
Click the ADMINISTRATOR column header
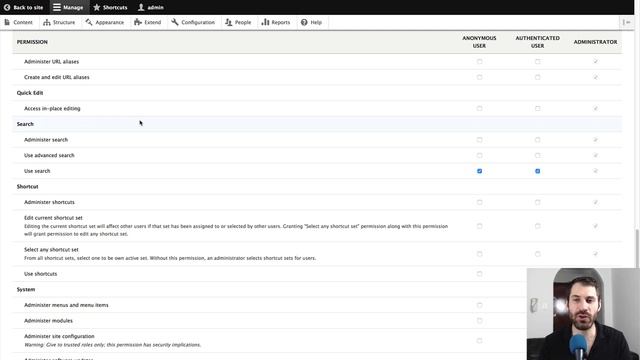tap(596, 42)
